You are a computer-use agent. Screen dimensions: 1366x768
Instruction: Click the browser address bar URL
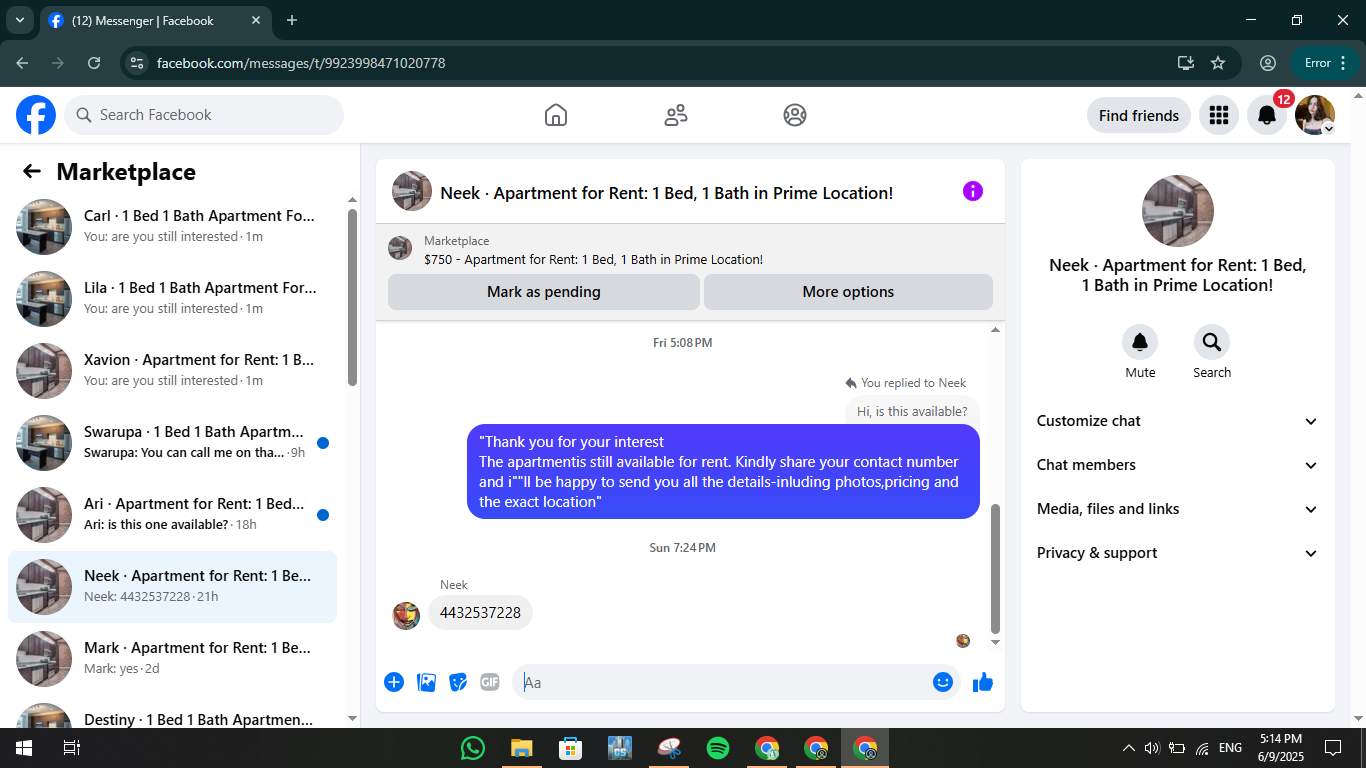point(301,63)
